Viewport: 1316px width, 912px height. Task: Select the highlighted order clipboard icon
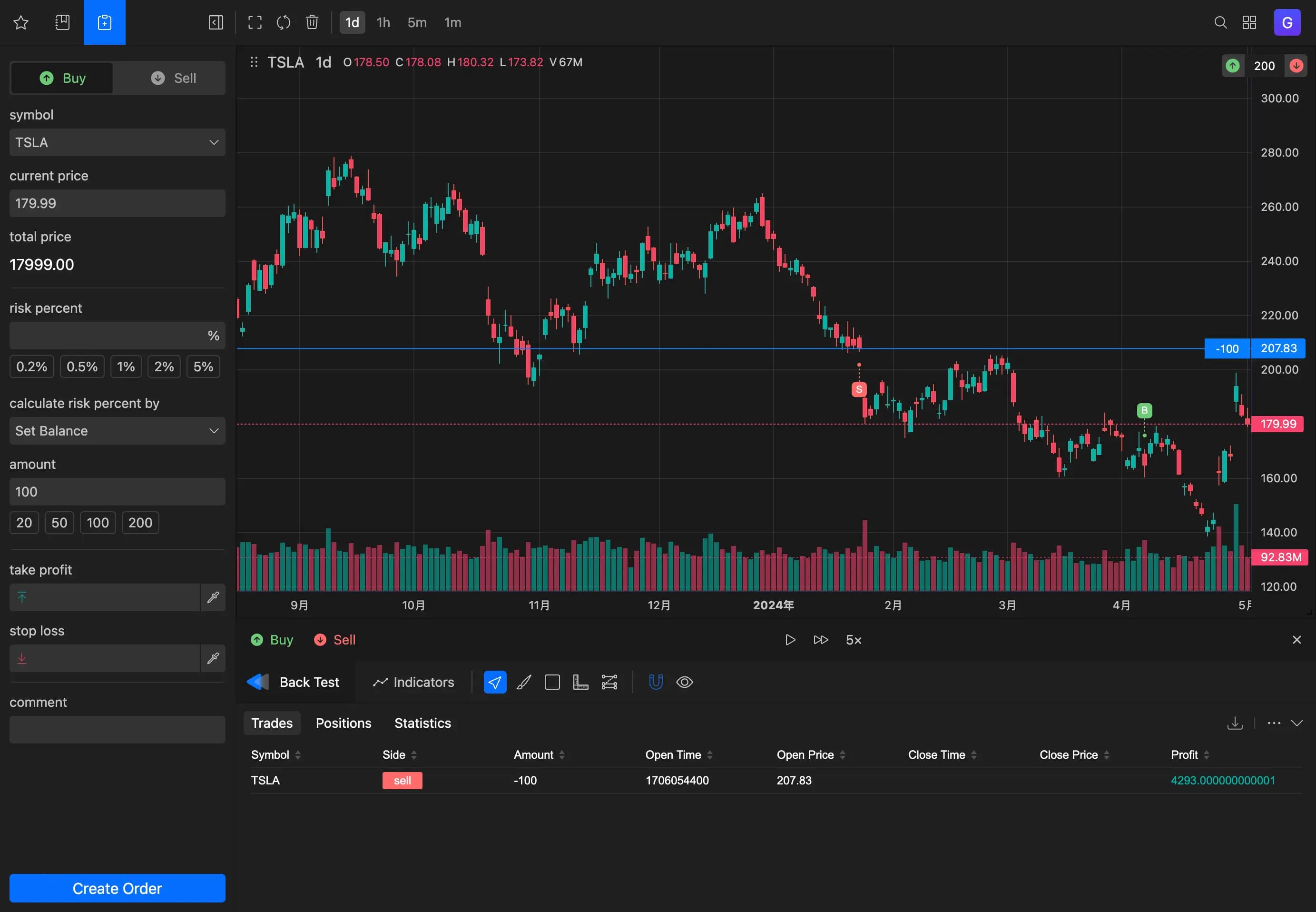pos(105,22)
